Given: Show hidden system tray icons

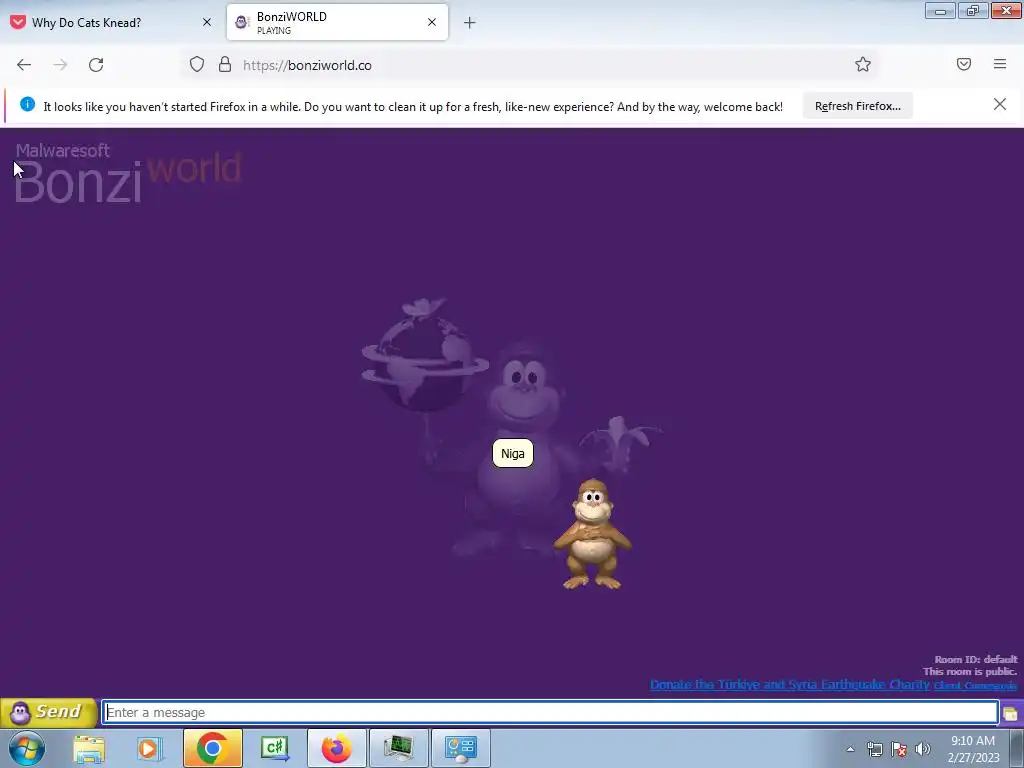Looking at the screenshot, I should click(x=850, y=749).
